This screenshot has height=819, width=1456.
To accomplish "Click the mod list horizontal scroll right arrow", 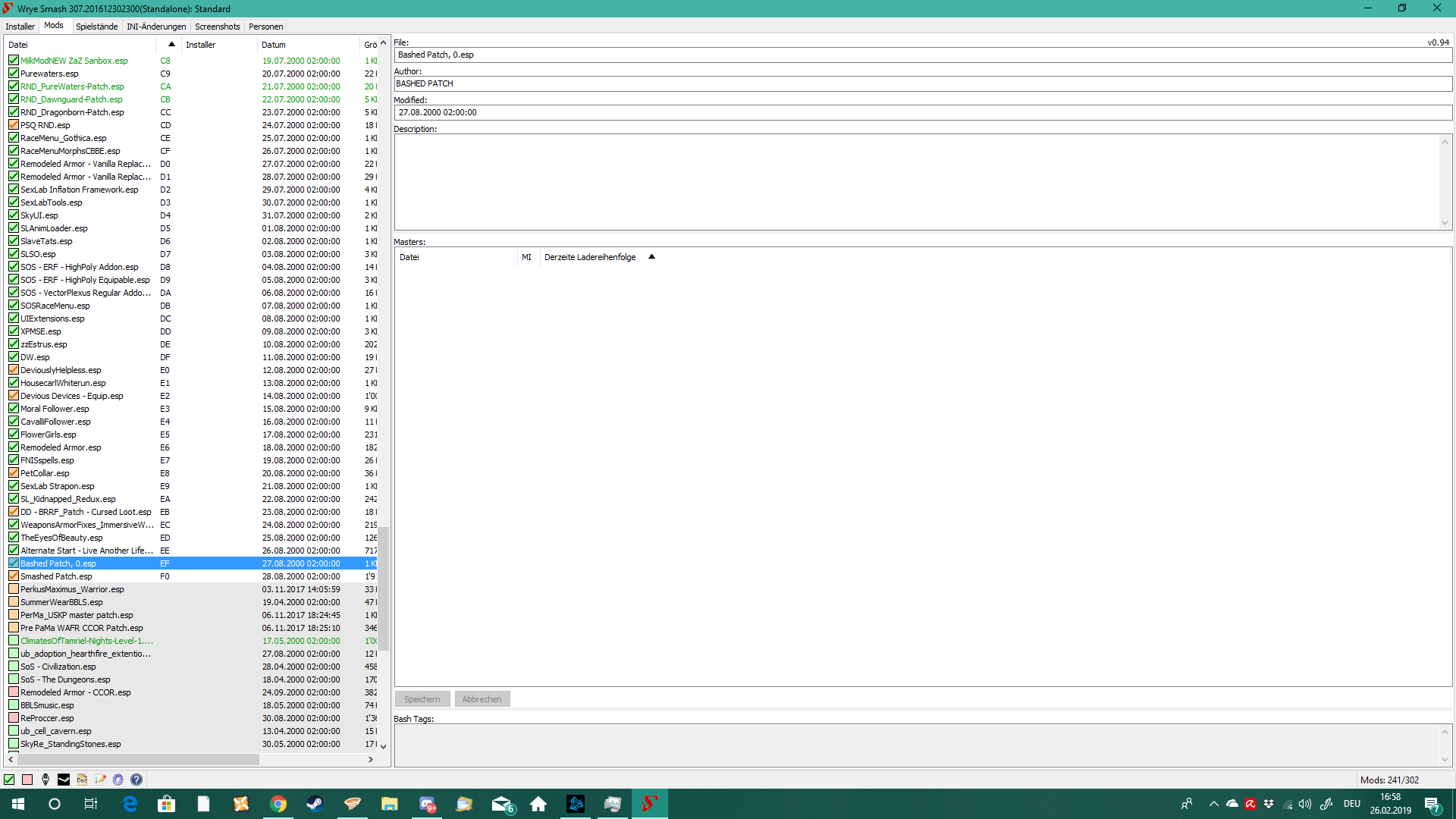I will coord(371,759).
